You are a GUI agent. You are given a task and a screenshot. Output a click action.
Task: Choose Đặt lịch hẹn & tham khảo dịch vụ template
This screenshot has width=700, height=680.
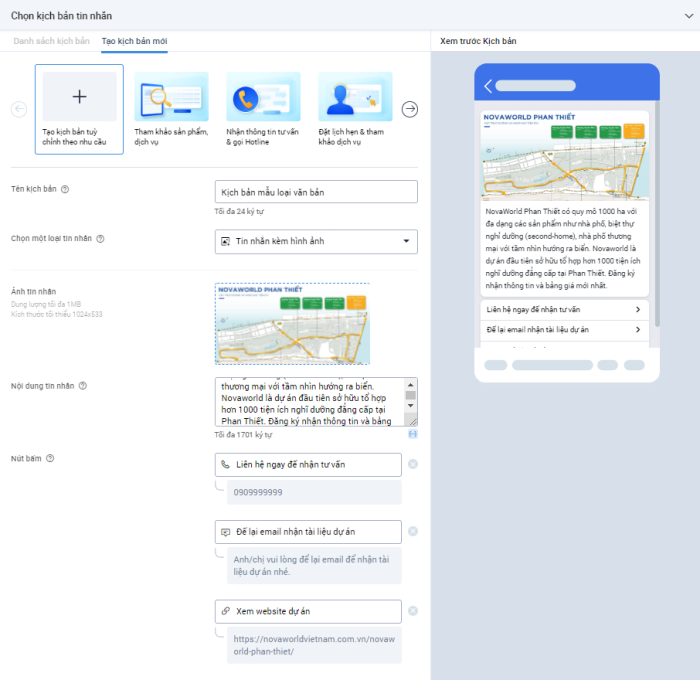355,109
